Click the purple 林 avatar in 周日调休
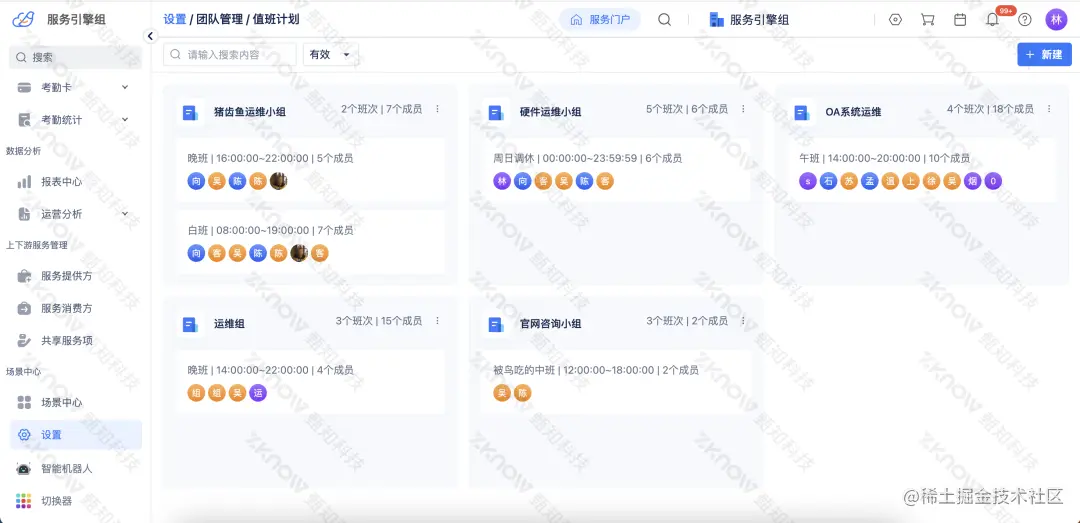Viewport: 1080px width, 523px height. pyautogui.click(x=502, y=181)
